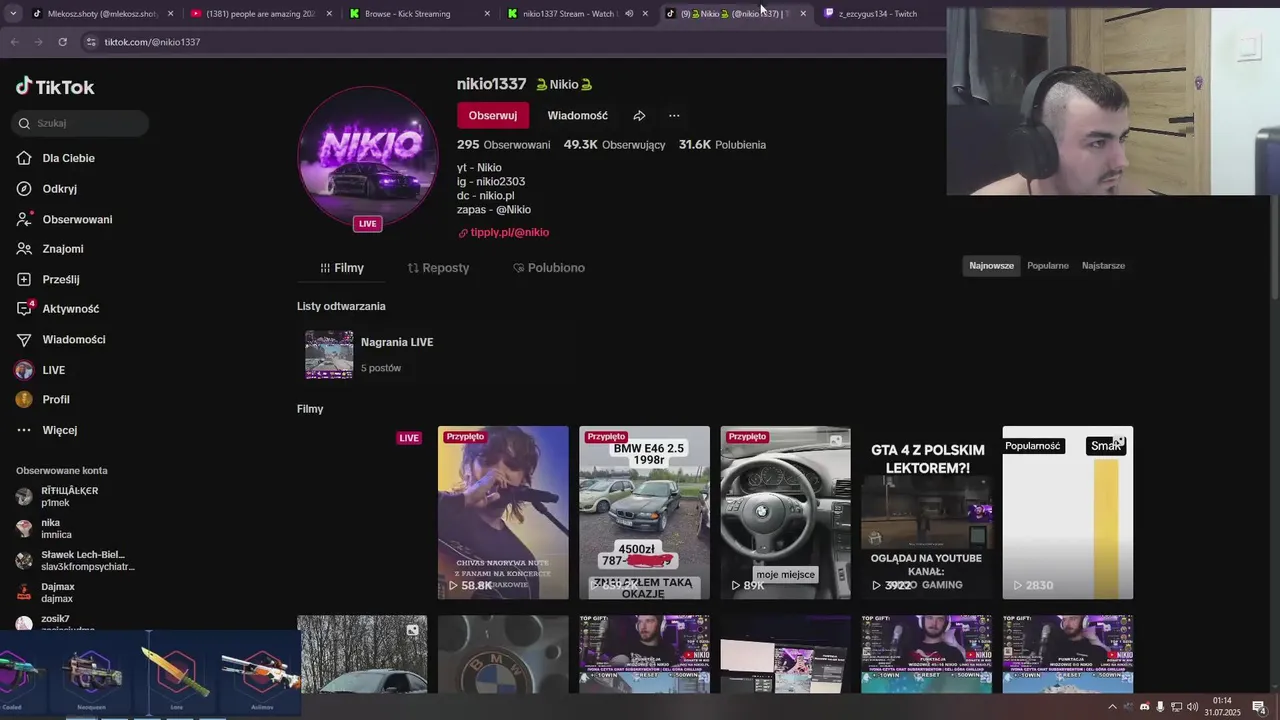
Task: Click 49.3K Obserwujący followers count
Action: click(x=614, y=145)
